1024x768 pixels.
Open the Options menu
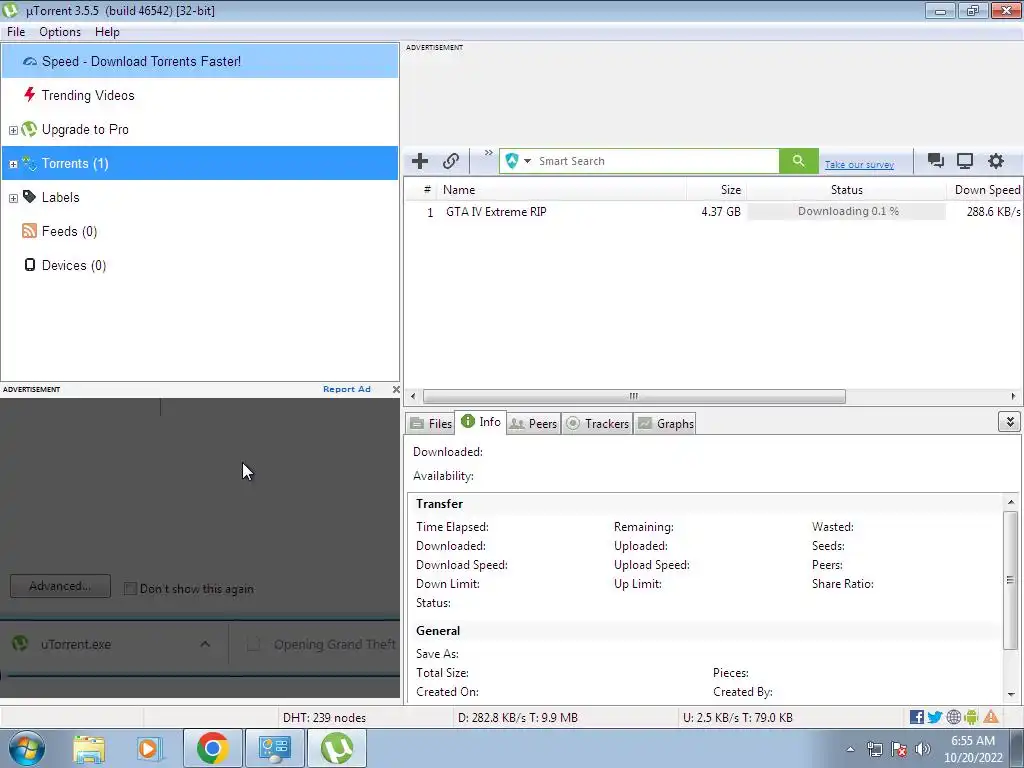60,32
